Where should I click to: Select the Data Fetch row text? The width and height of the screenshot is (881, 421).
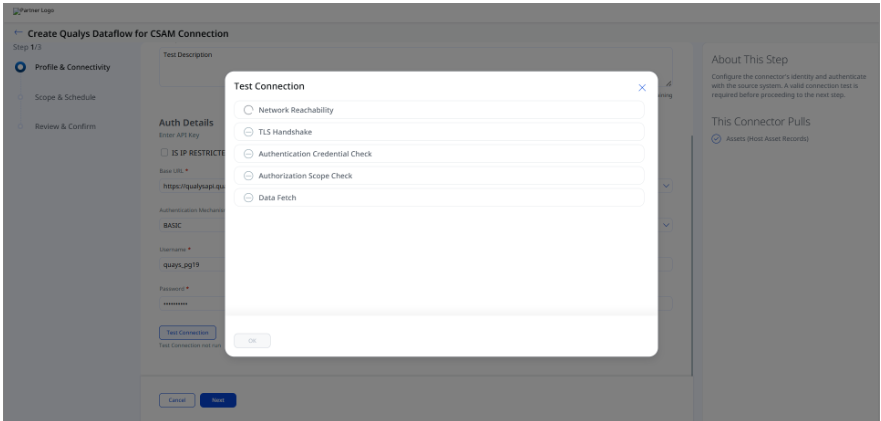coord(277,198)
